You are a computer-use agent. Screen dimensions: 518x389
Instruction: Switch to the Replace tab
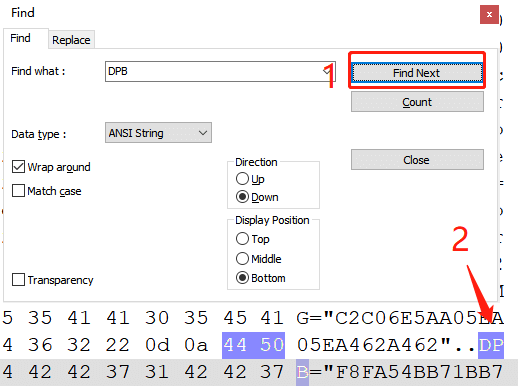click(x=71, y=40)
